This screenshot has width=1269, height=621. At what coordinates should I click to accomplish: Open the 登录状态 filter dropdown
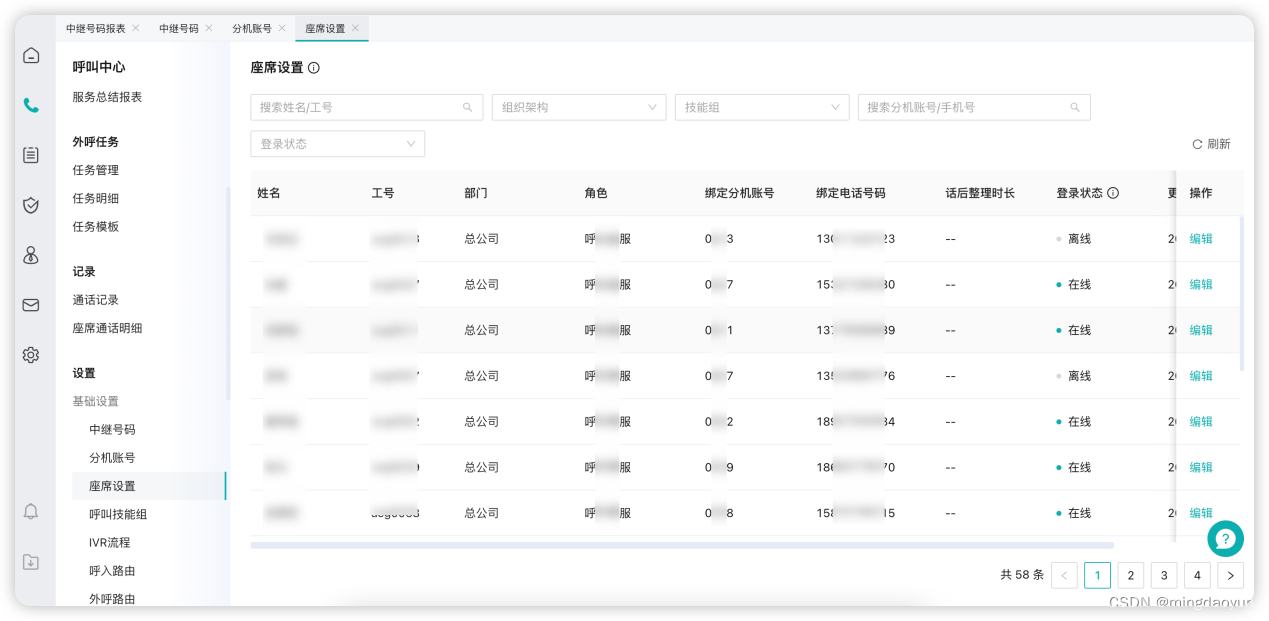click(x=337, y=143)
